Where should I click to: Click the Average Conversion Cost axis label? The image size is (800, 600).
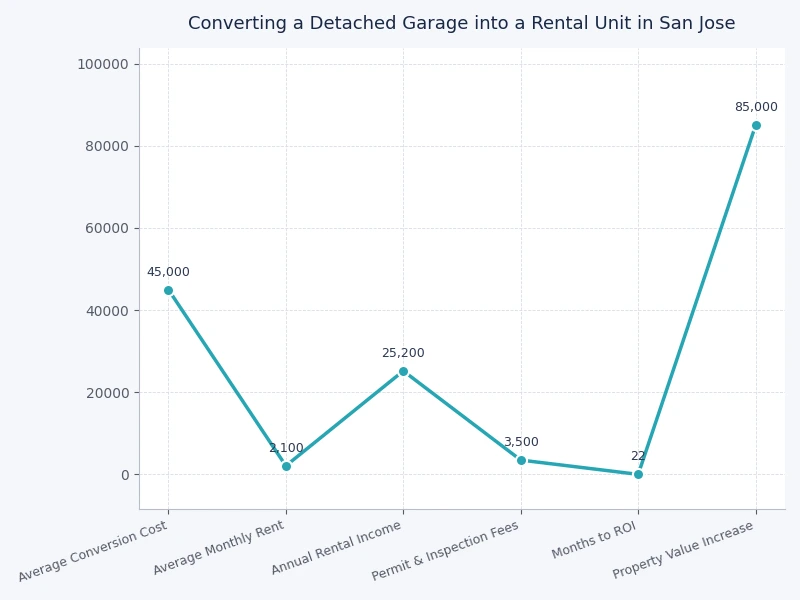click(x=93, y=552)
